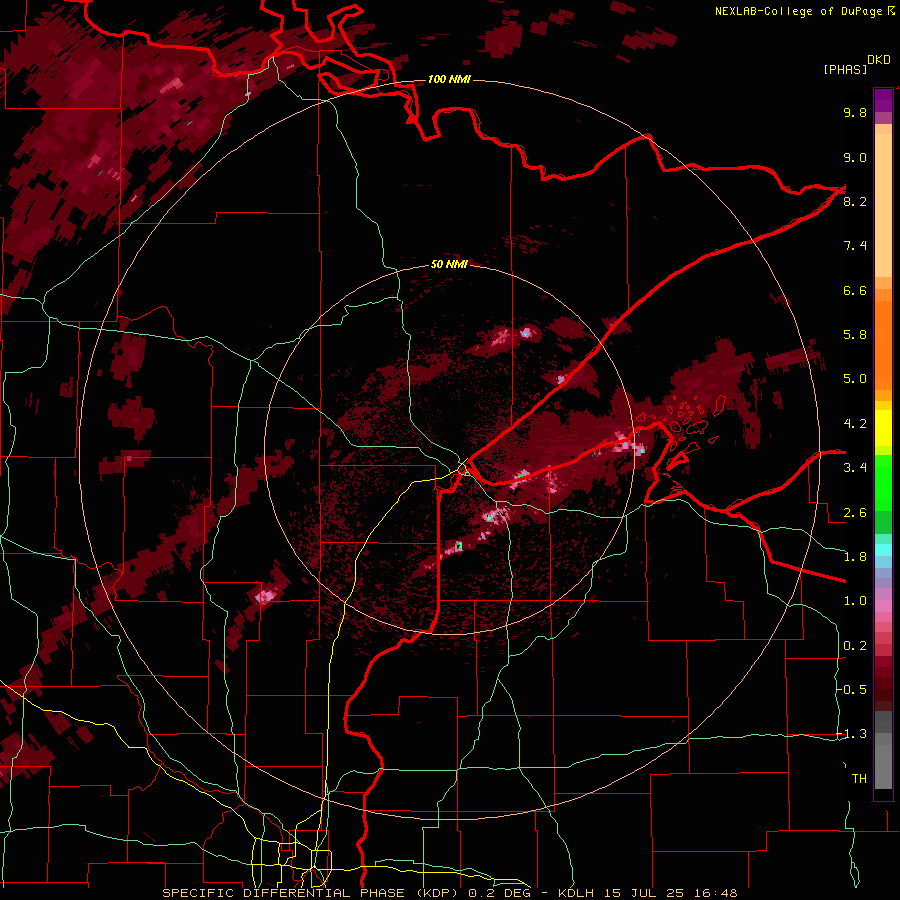The height and width of the screenshot is (900, 900).
Task: Pick the cyan band of the color bar near 1.8
Action: [x=883, y=550]
